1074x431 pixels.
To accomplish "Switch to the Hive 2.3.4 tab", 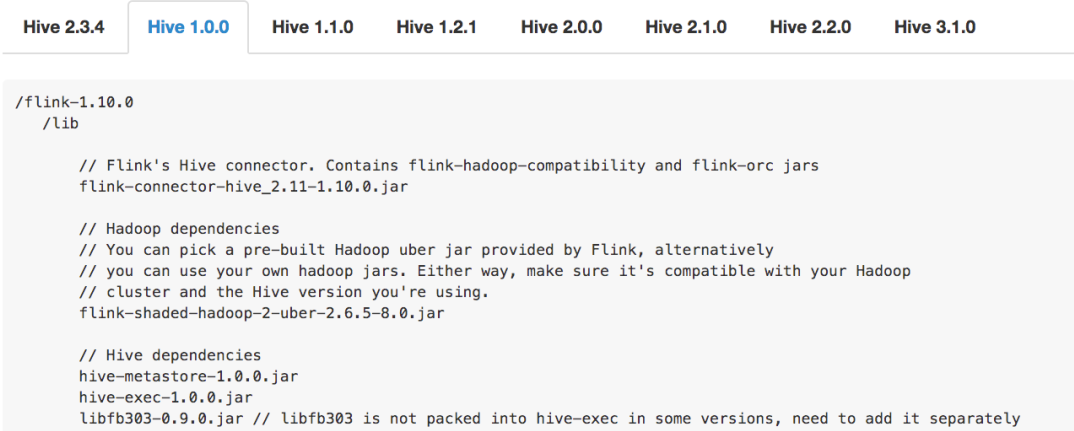I will coord(64,27).
